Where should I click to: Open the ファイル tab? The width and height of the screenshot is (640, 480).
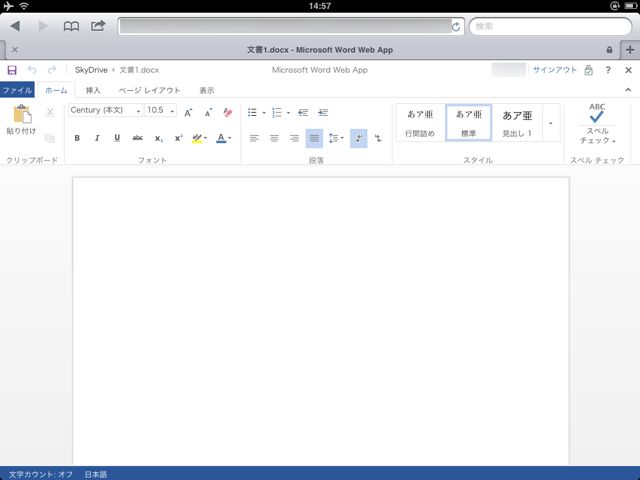(x=17, y=90)
